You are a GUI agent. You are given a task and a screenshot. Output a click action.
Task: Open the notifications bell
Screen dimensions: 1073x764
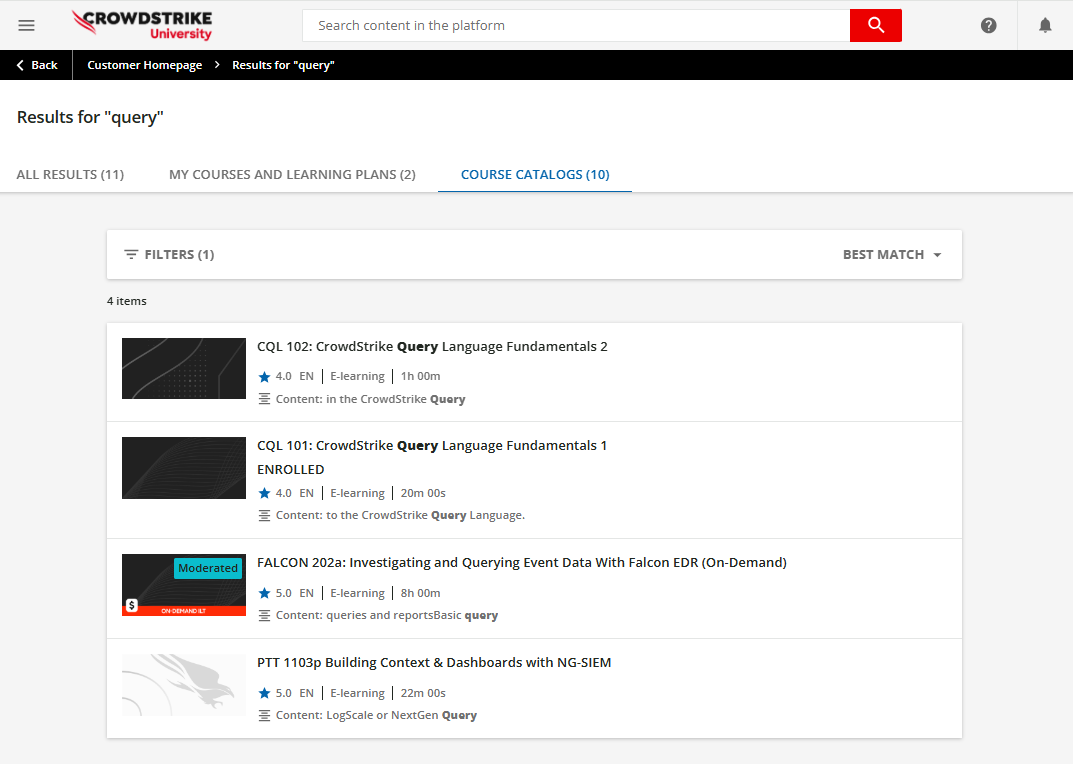click(1045, 25)
